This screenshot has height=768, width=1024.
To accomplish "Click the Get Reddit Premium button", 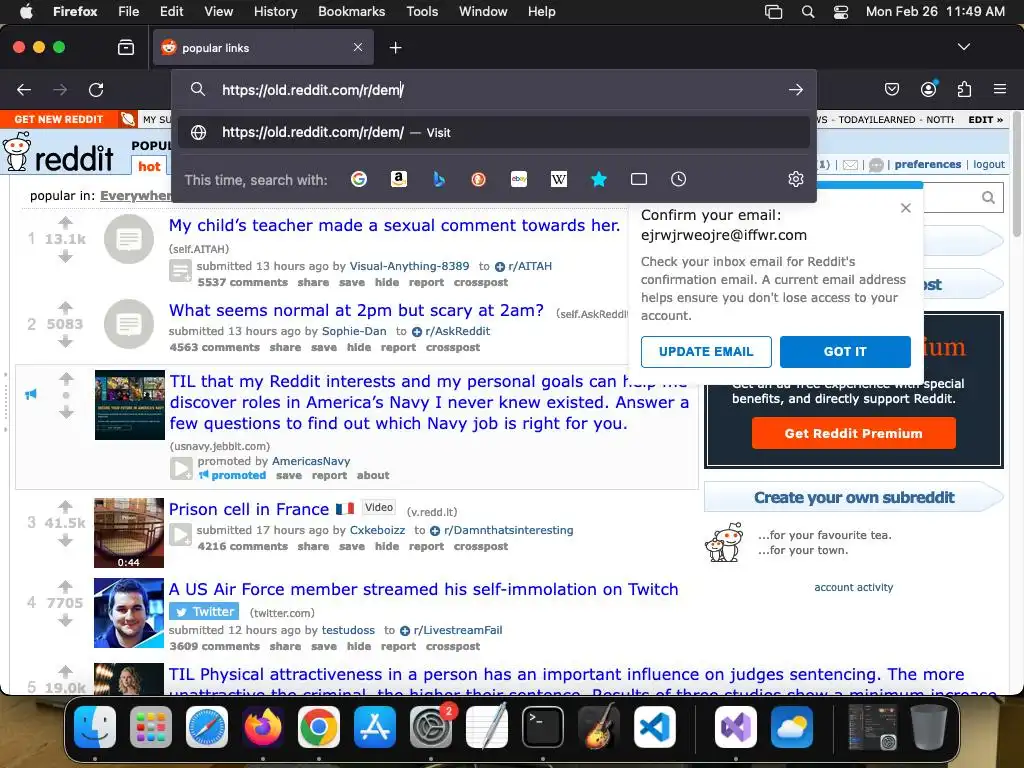I will pos(854,434).
